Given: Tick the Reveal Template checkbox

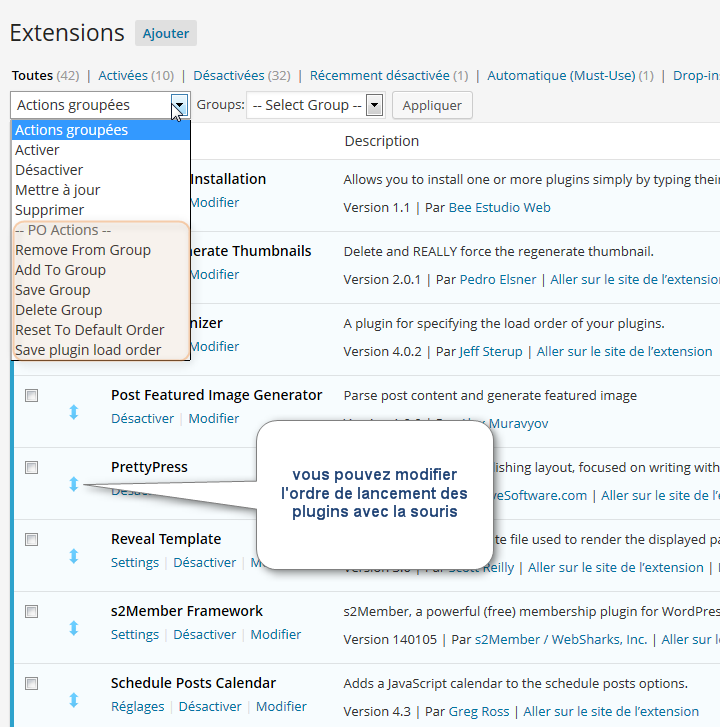Looking at the screenshot, I should point(32,539).
